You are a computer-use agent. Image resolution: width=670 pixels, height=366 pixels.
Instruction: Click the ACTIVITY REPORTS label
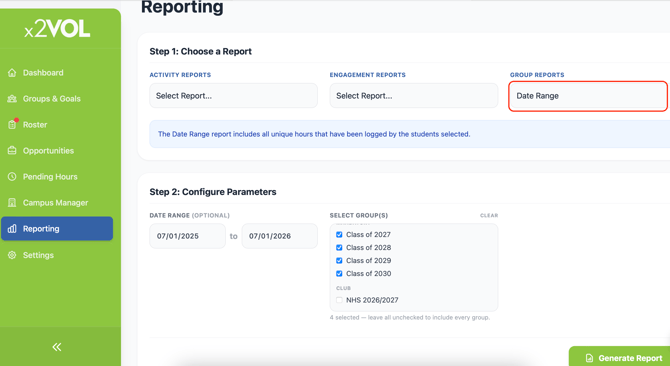pyautogui.click(x=180, y=75)
